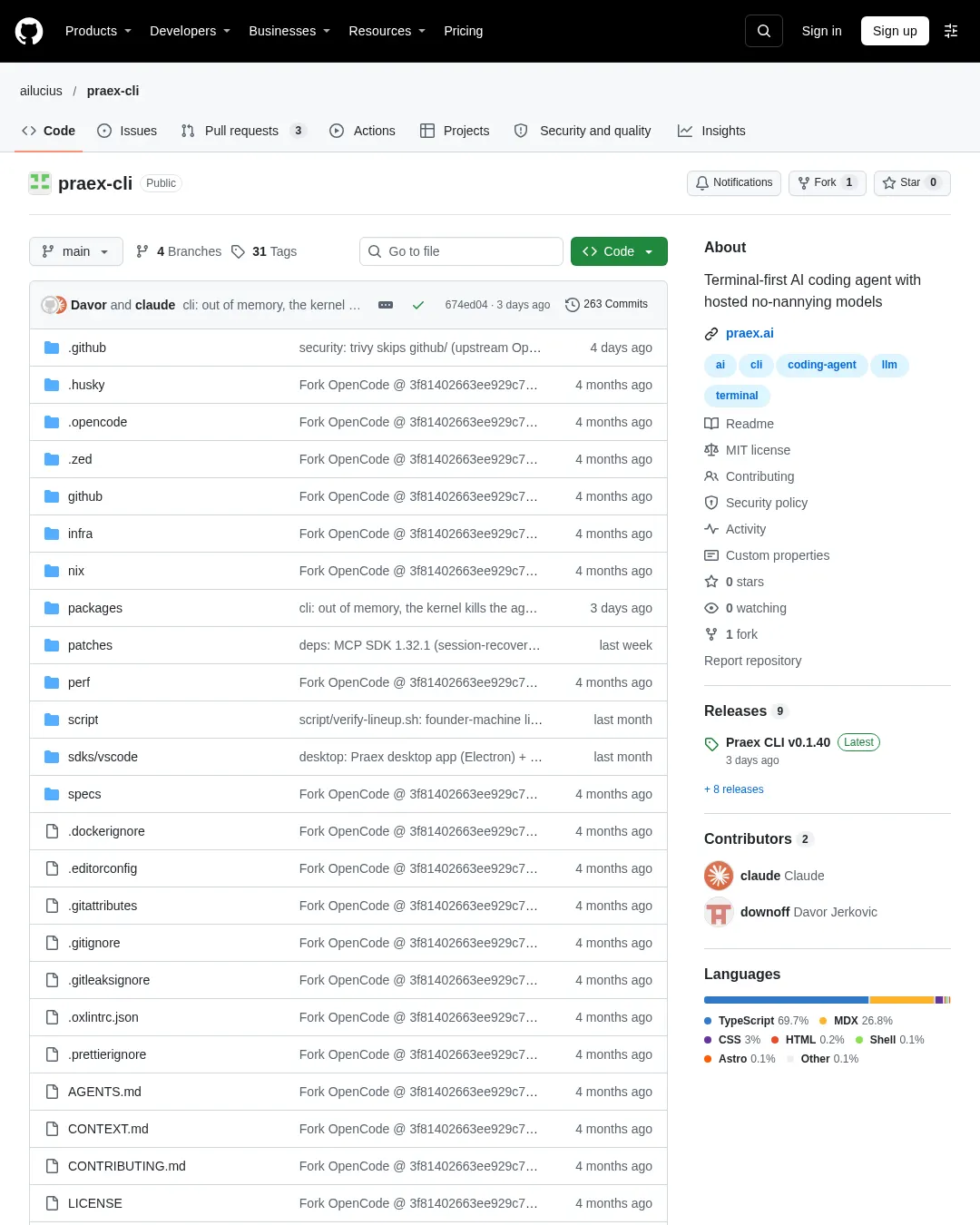Viewport: 980px width, 1225px height.
Task: Star the repository with Star button
Action: pos(912,183)
